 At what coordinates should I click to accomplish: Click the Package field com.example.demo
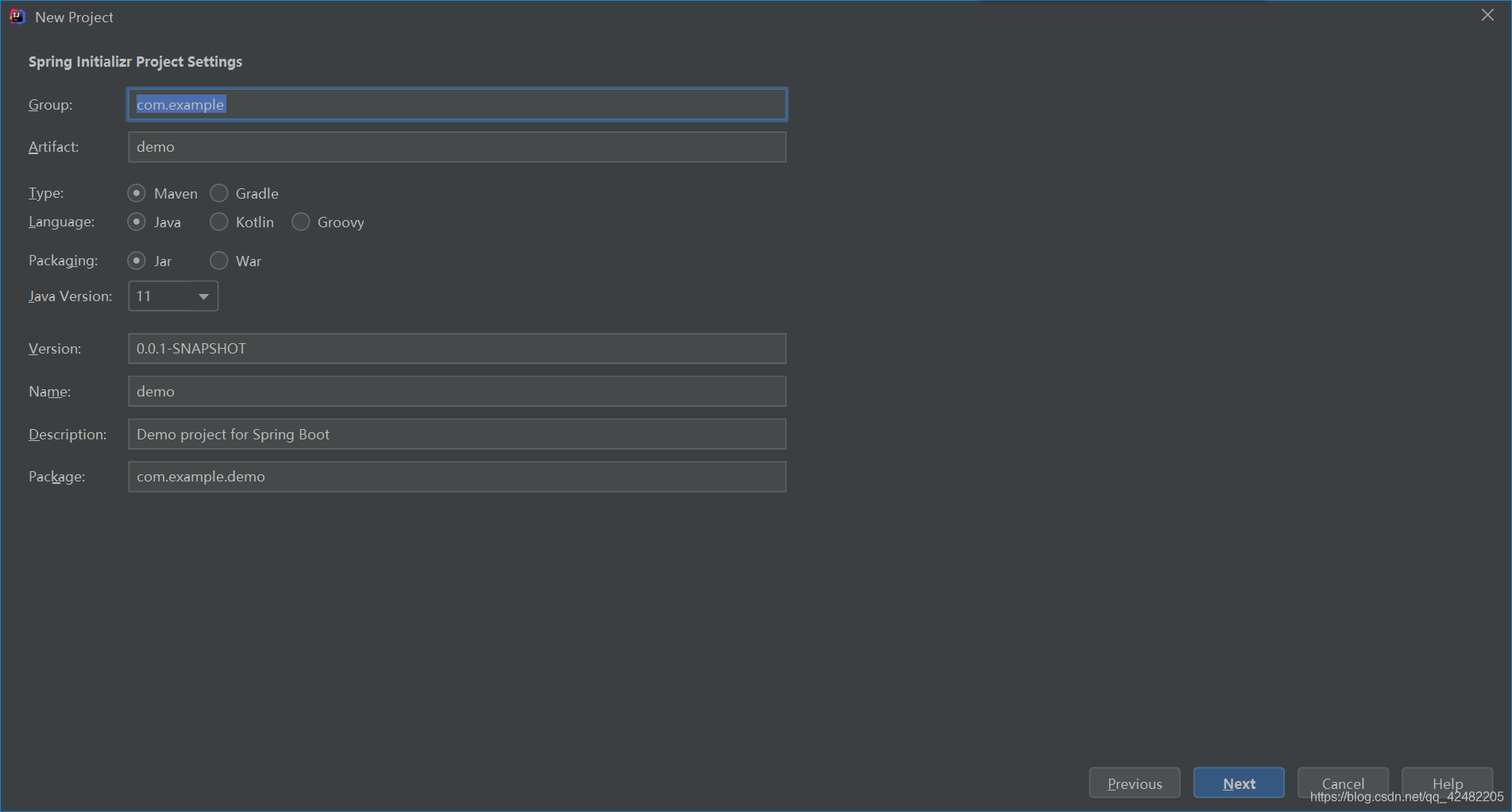pyautogui.click(x=457, y=477)
